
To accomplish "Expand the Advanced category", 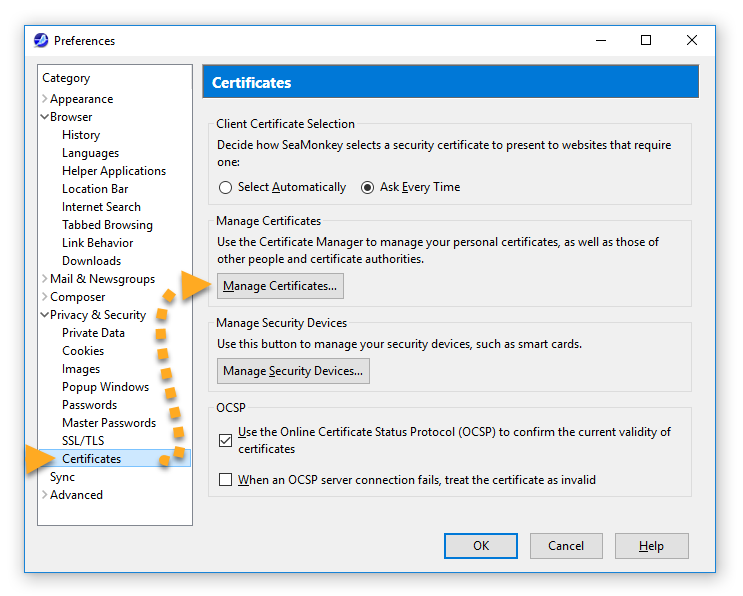I will pyautogui.click(x=45, y=495).
